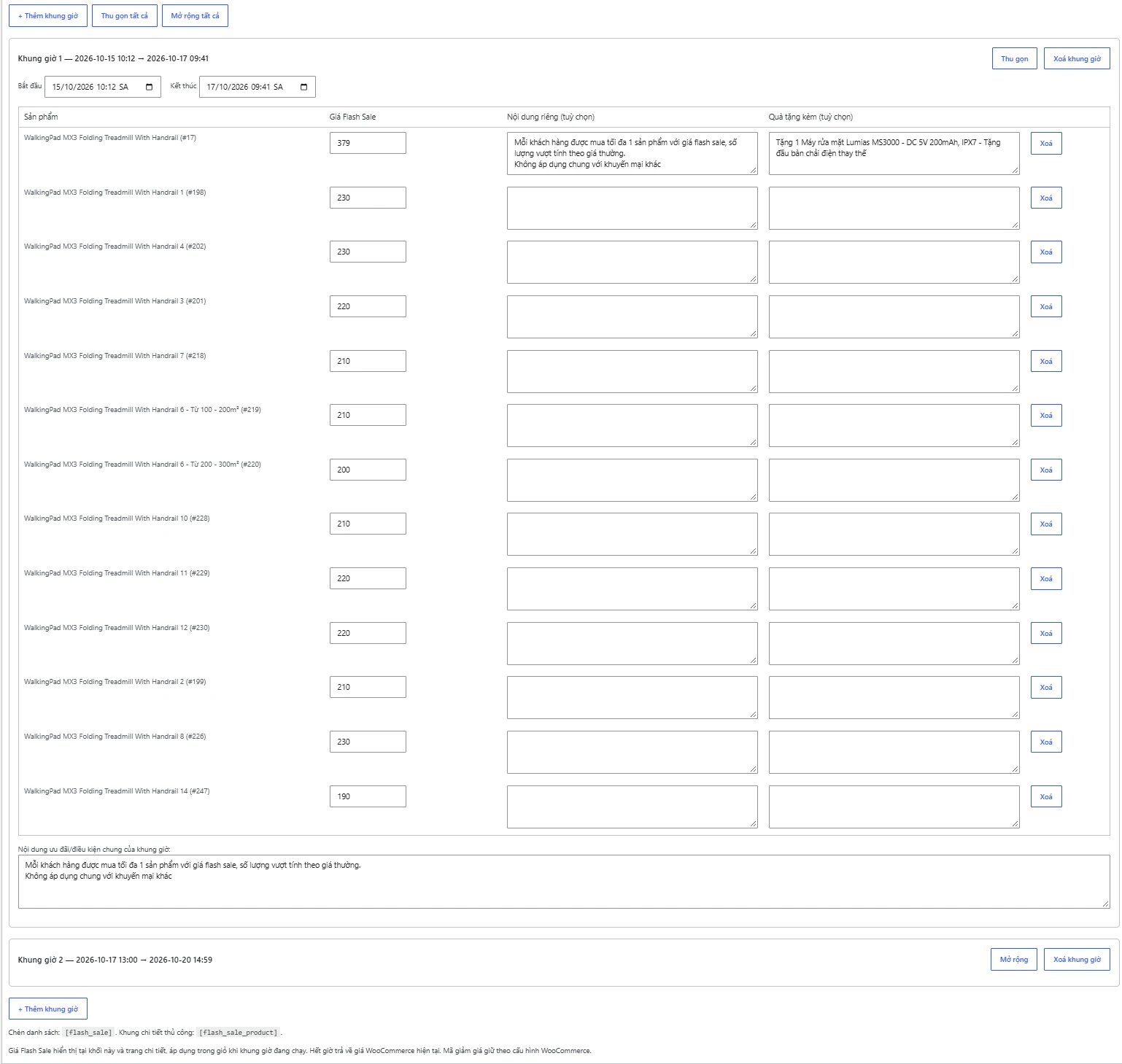Remove product #17 with Xoá button
Screen dimensions: 1122x1064
click(1046, 143)
